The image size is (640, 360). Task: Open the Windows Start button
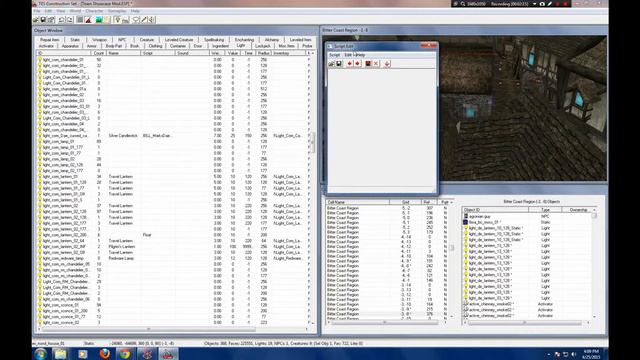pos(40,354)
